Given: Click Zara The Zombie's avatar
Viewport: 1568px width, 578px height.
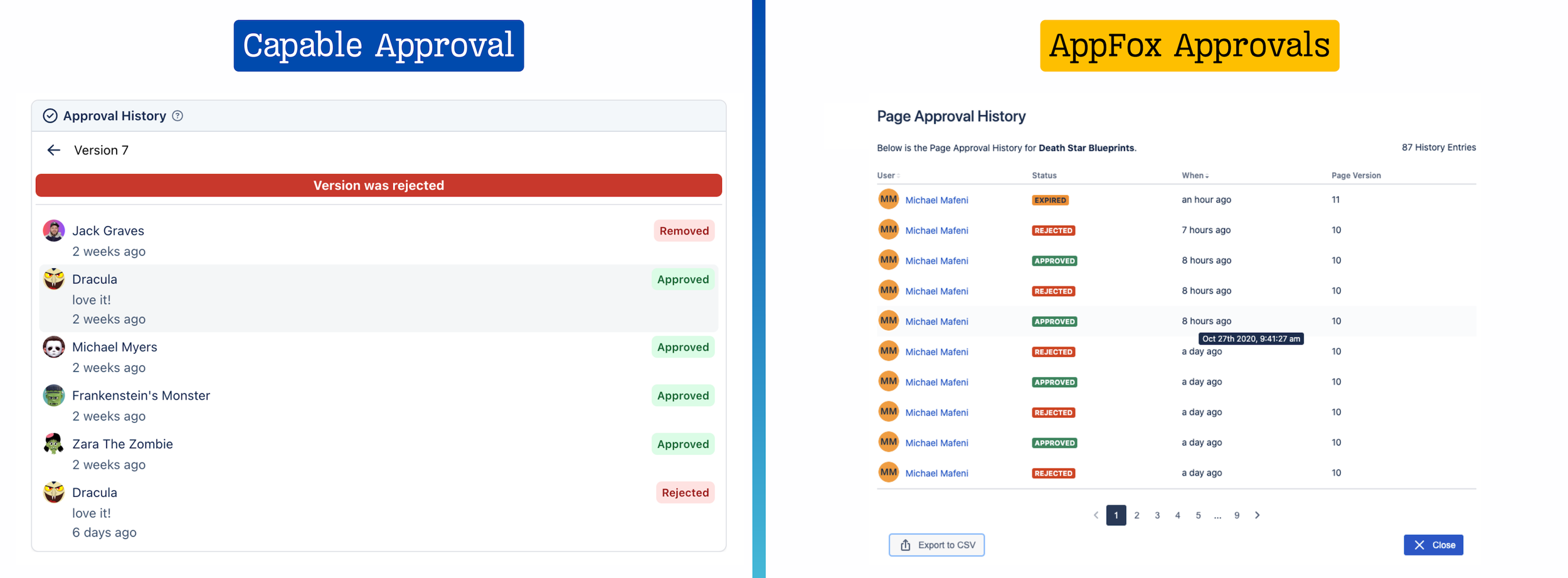Looking at the screenshot, I should click(x=54, y=444).
